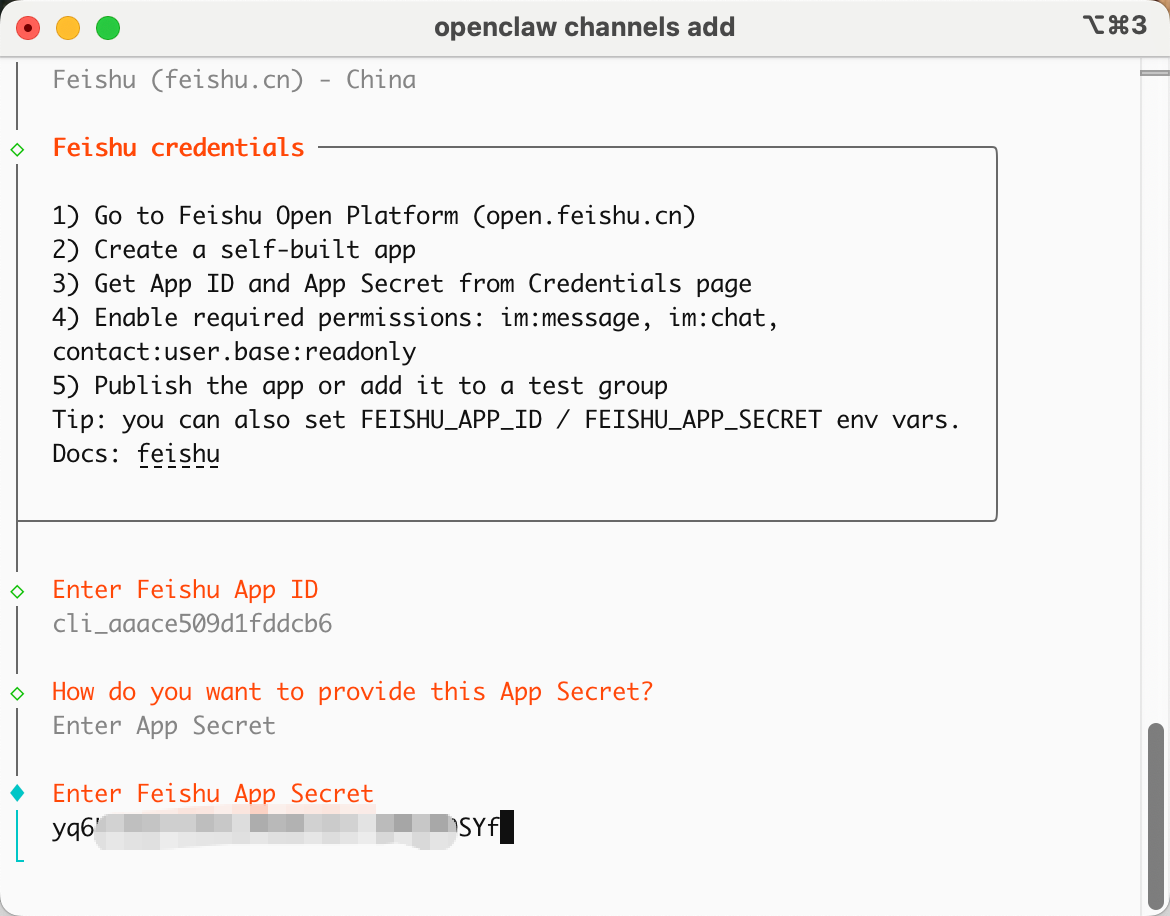Click the scrollbar marker at top right
Viewport: 1170px width, 916px height.
pyautogui.click(x=1154, y=72)
